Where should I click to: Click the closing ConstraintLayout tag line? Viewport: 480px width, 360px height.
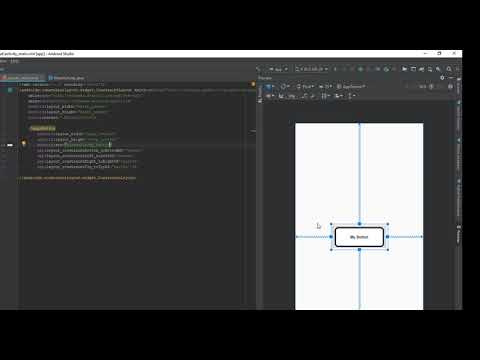77,178
